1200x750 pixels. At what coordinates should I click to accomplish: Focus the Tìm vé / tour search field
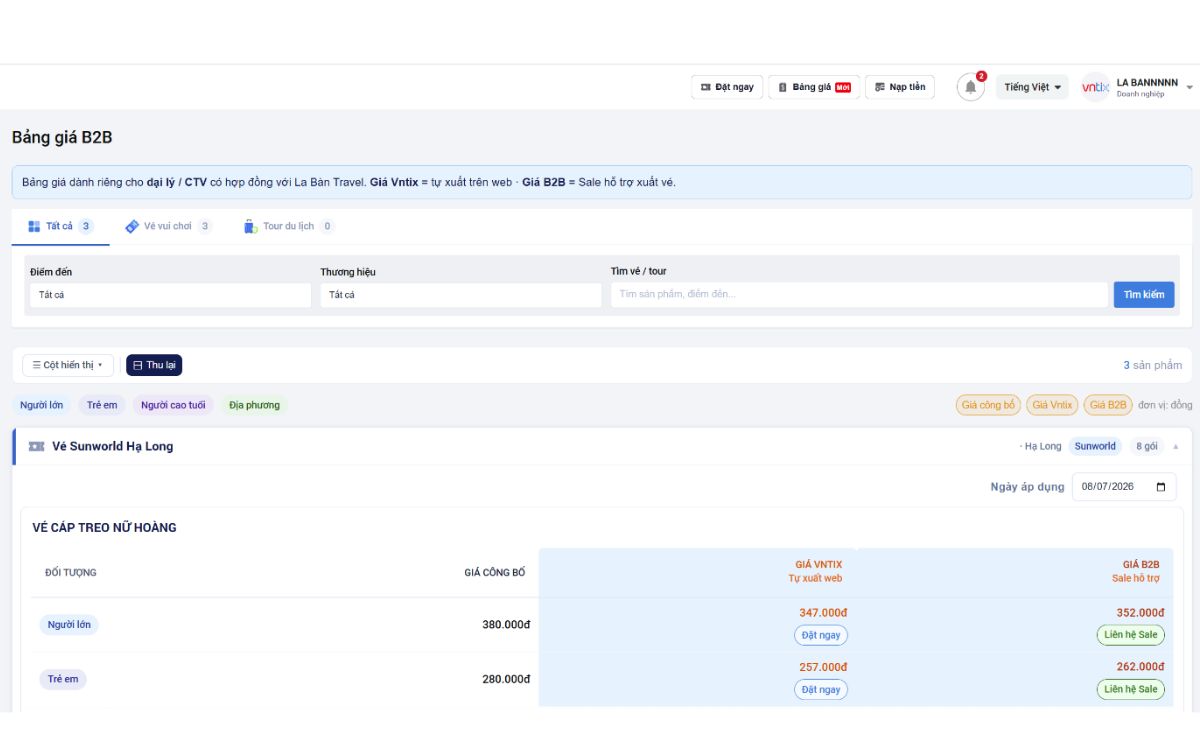[x=860, y=295]
